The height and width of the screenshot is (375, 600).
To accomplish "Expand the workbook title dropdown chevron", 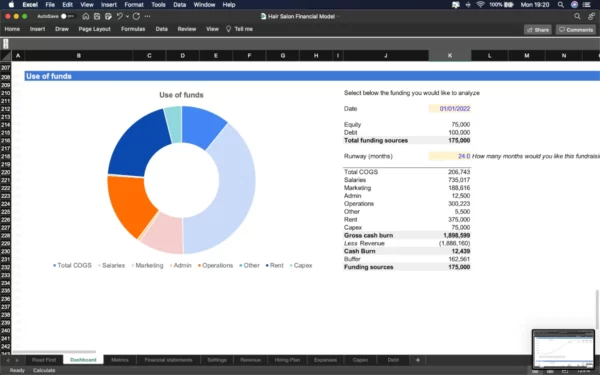I will (x=338, y=16).
